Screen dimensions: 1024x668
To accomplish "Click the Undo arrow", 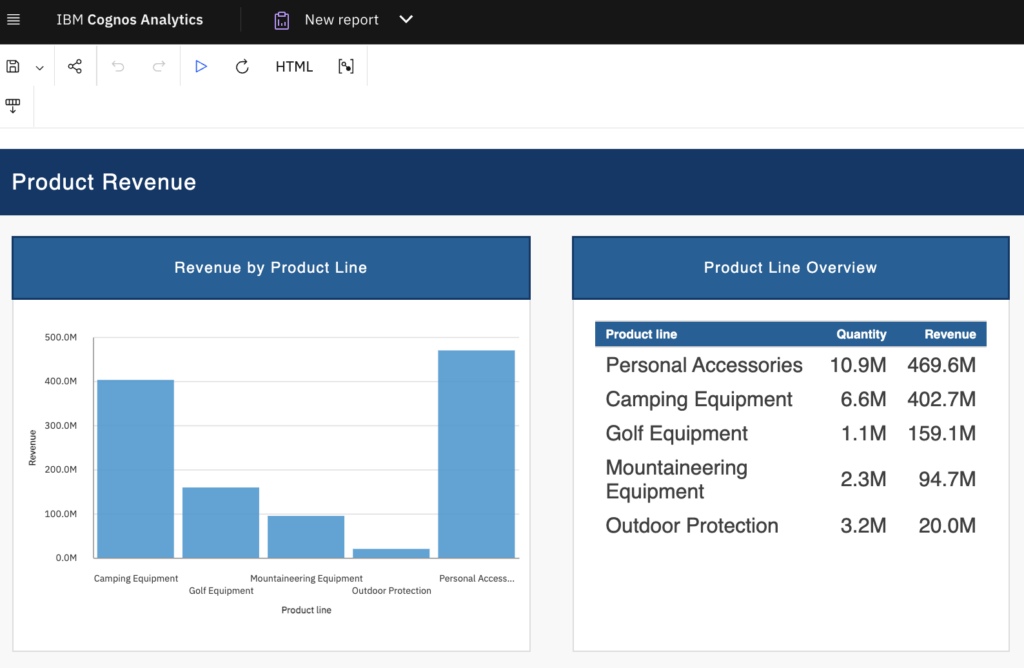I will point(118,67).
